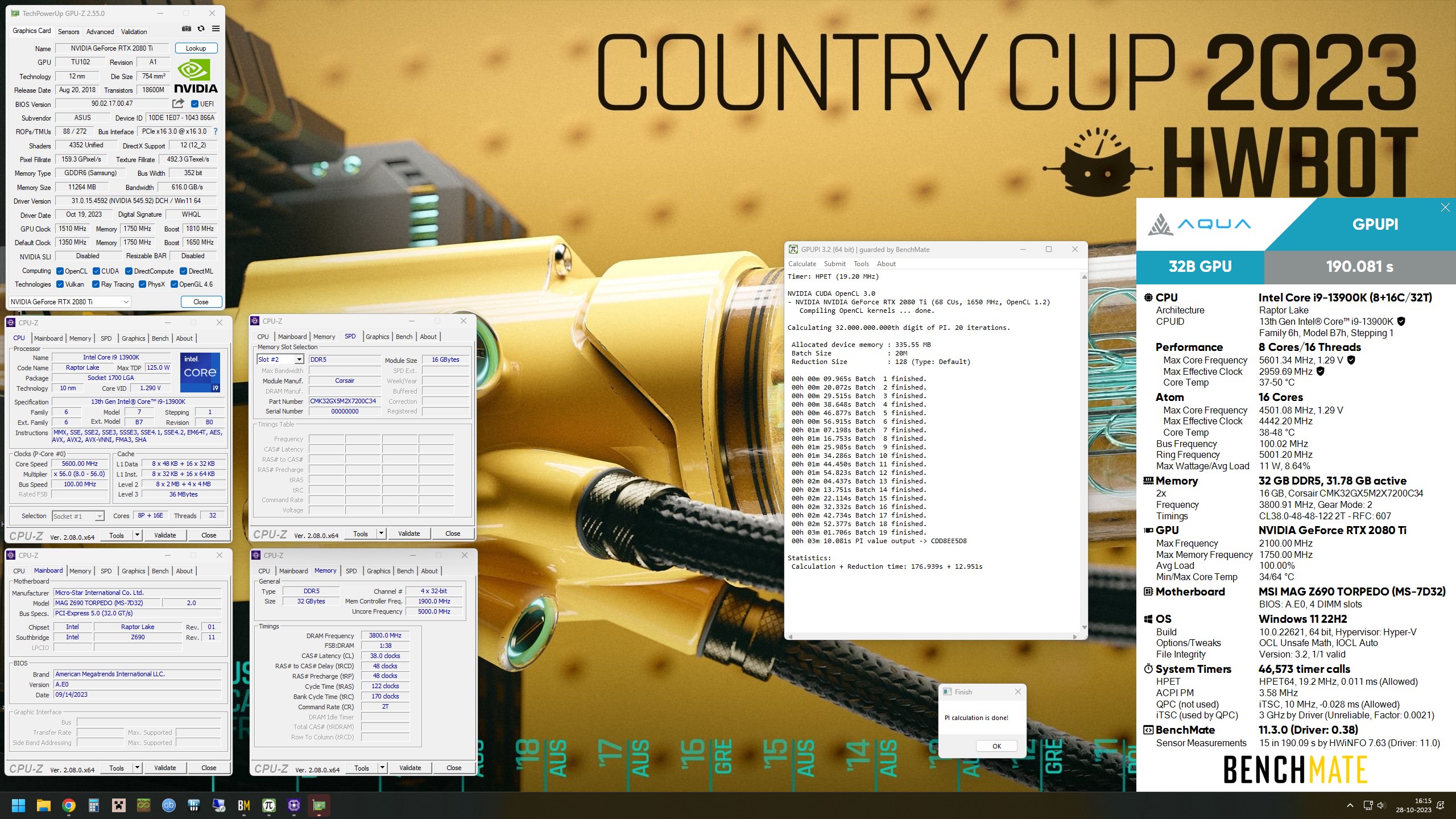
Task: Open the Bench tab in CPU-Z SPD window
Action: pos(404,337)
